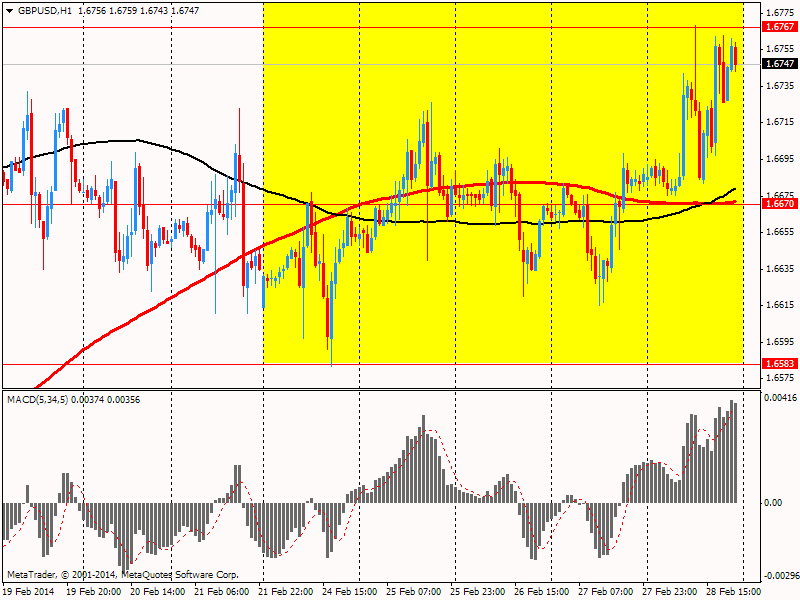Click the red 1.6767 price tag
The image size is (800, 600).
tap(778, 27)
